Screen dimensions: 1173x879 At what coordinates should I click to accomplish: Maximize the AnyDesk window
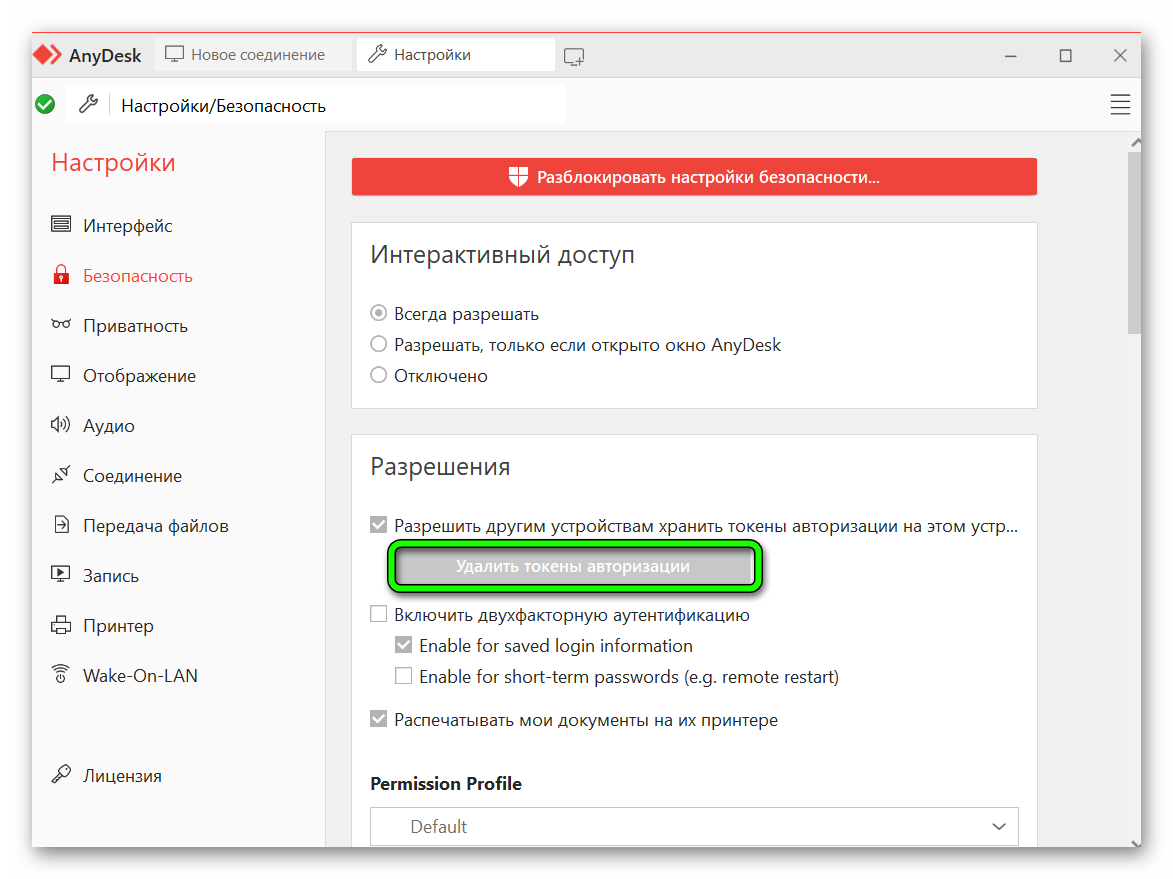coord(1065,55)
